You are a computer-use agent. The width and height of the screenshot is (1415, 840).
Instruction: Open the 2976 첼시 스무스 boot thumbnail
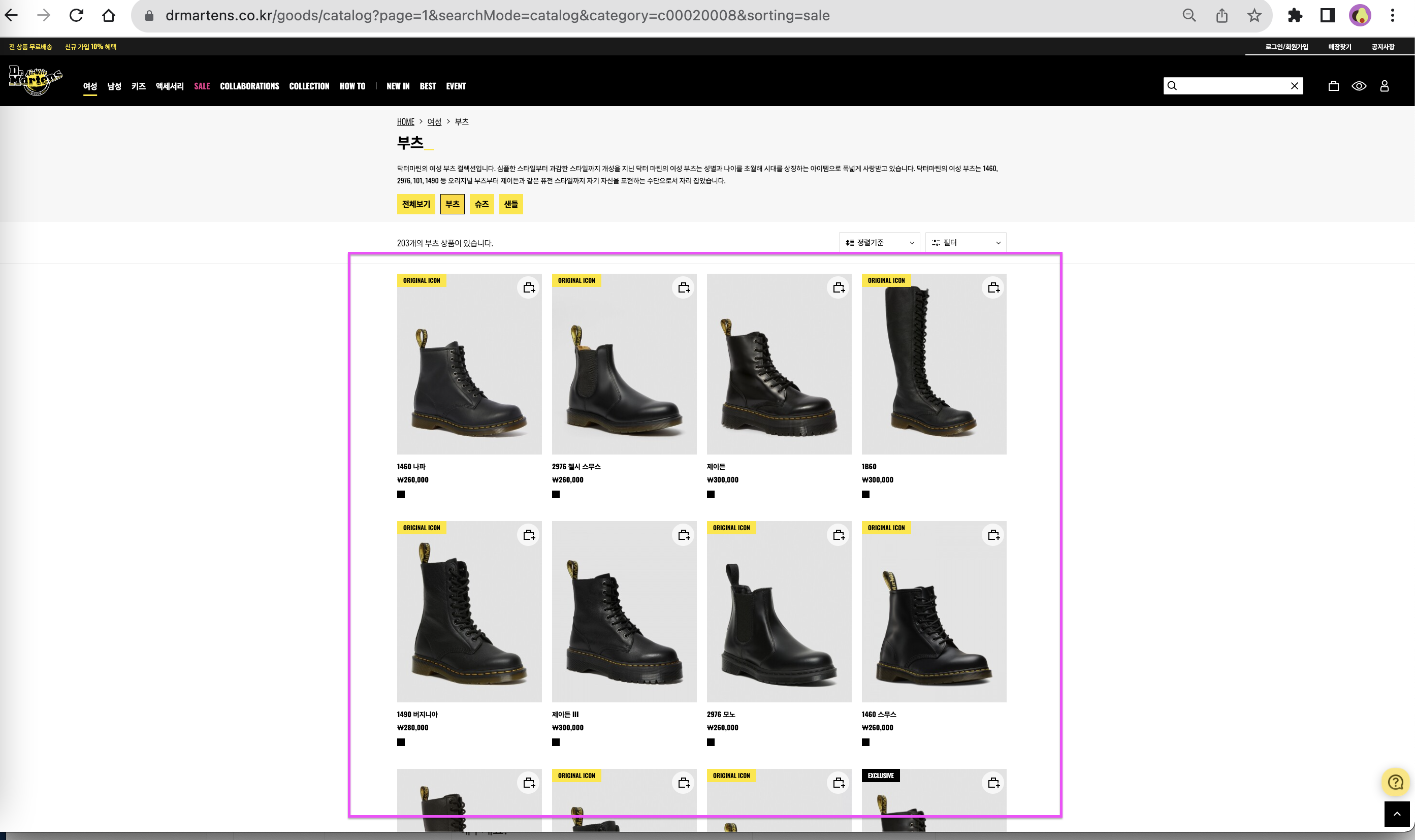[x=624, y=365]
